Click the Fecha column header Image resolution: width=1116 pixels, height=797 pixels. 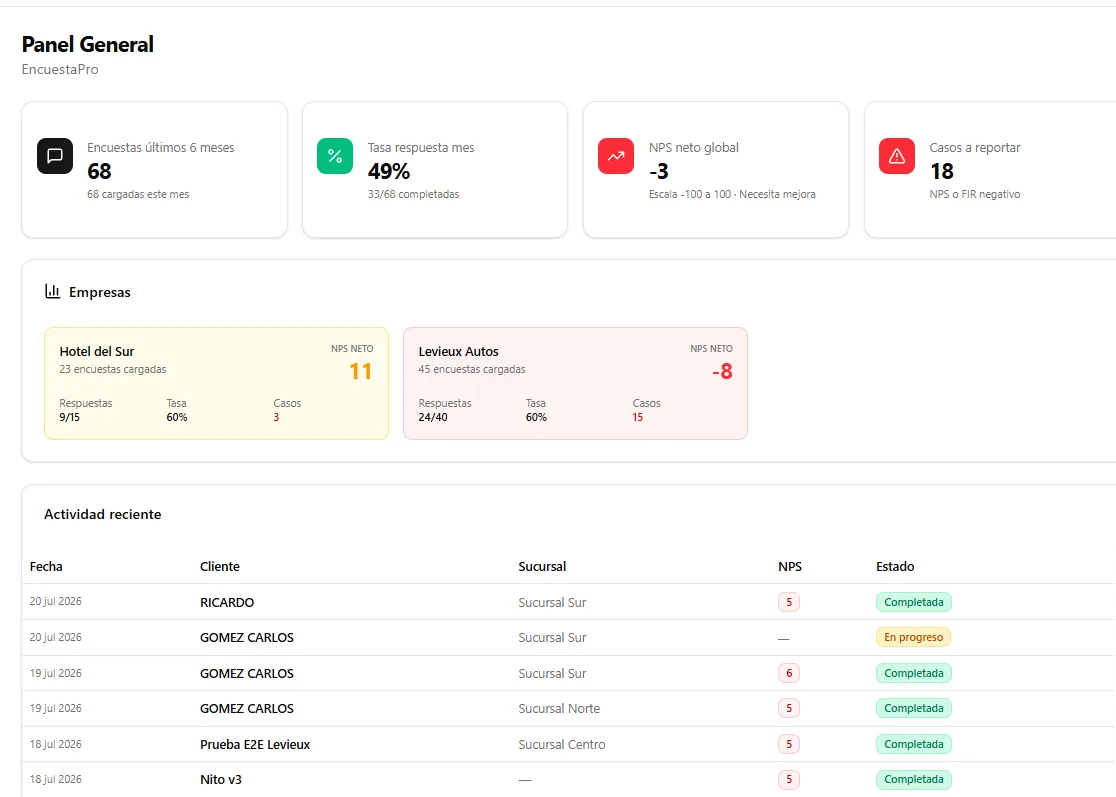click(x=46, y=566)
